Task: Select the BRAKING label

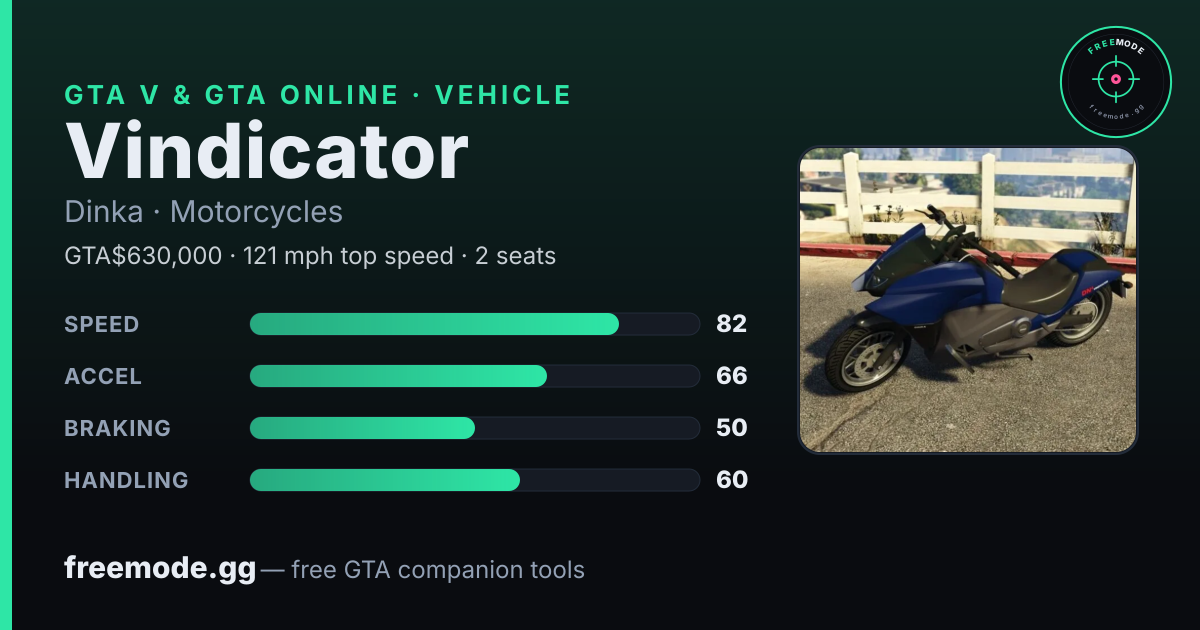Action: 117,428
